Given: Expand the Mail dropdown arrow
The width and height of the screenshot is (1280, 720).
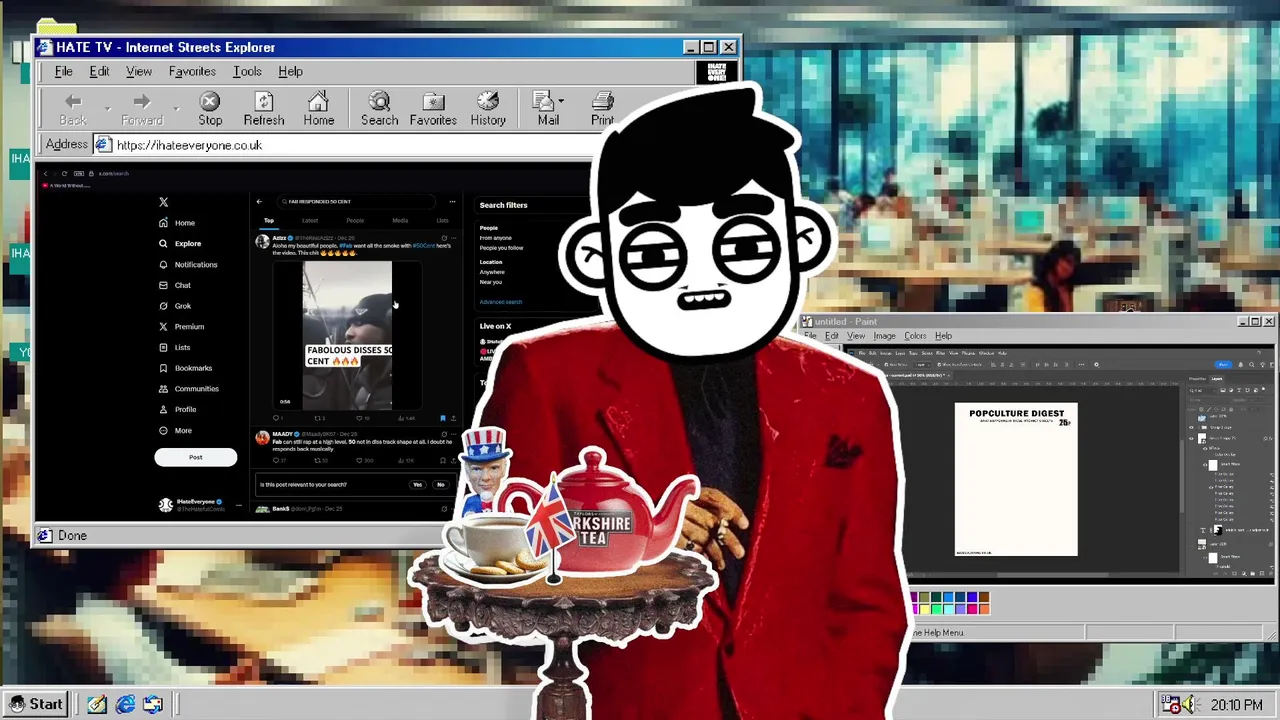Looking at the screenshot, I should (561, 101).
